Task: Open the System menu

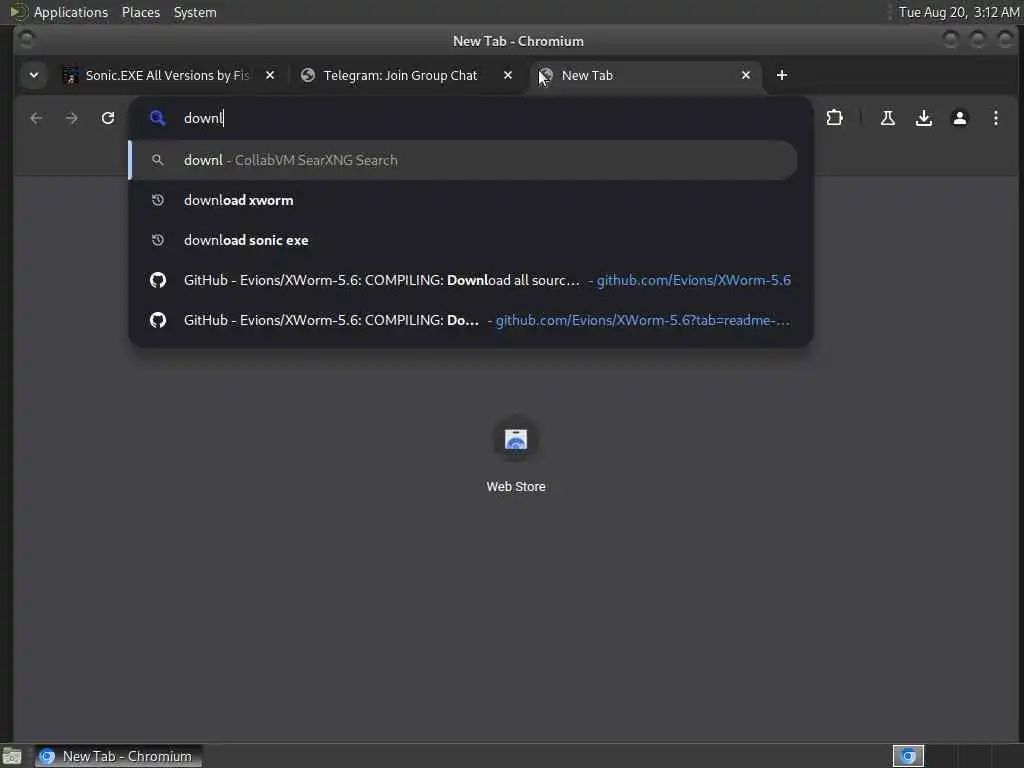Action: pos(195,12)
